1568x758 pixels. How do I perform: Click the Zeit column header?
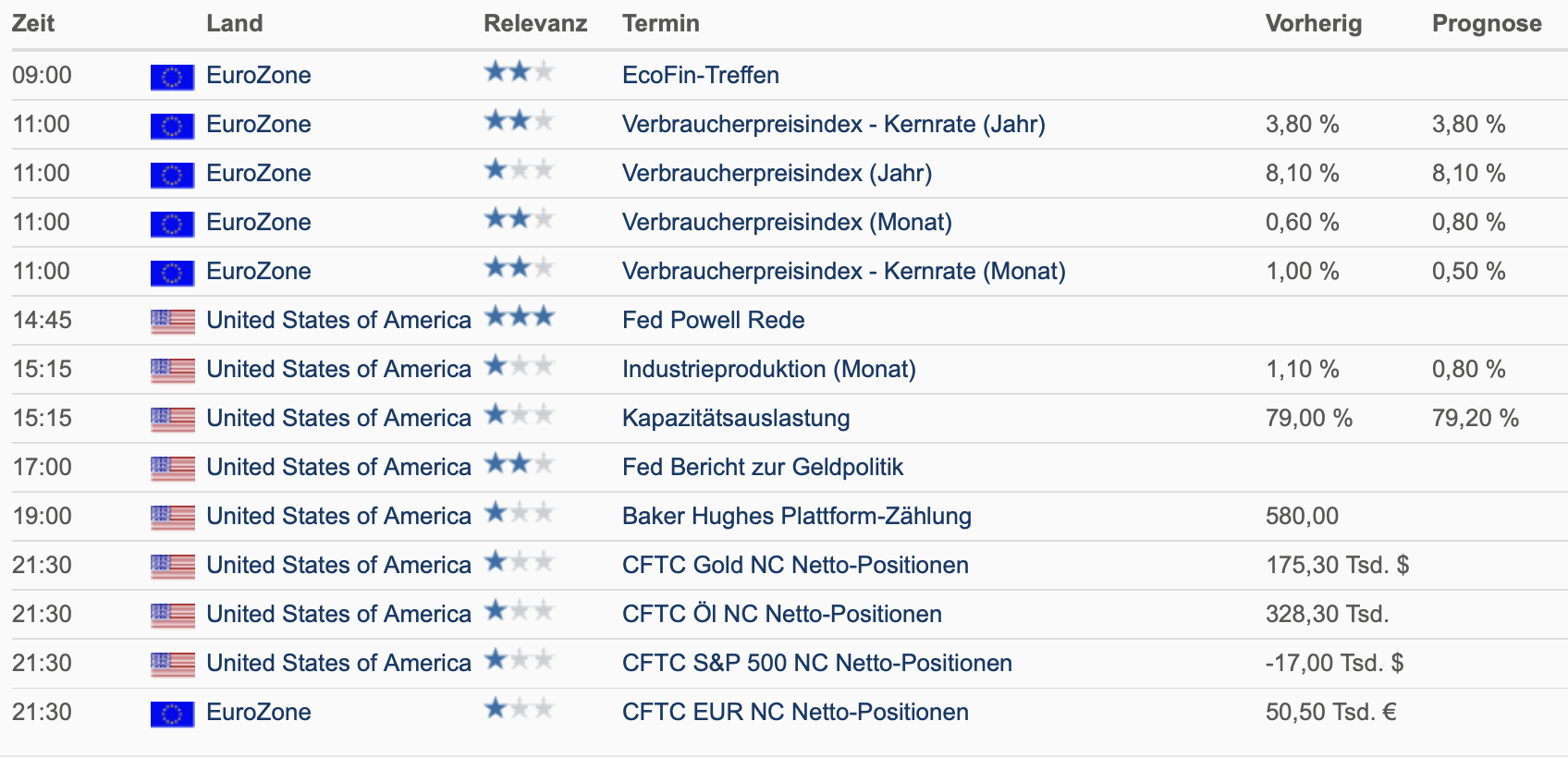pos(33,23)
